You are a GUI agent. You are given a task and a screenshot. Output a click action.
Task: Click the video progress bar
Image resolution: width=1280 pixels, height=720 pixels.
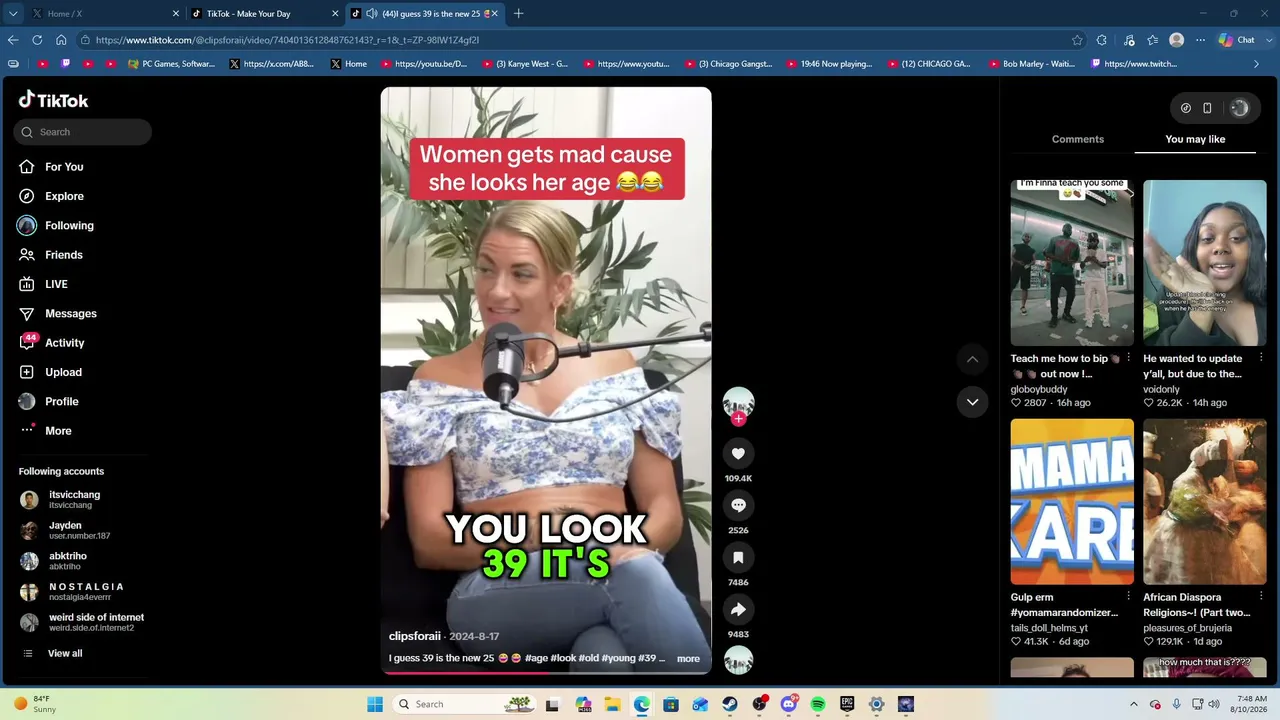[546, 672]
